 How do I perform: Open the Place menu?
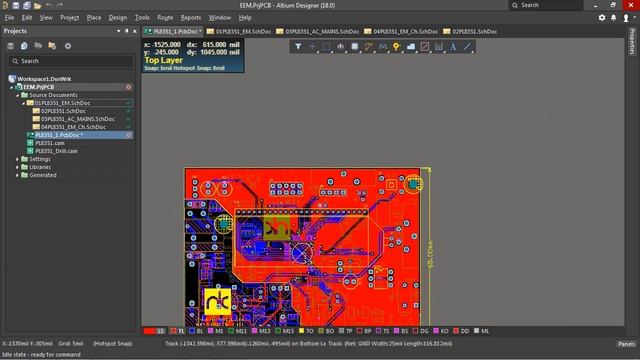(93, 18)
